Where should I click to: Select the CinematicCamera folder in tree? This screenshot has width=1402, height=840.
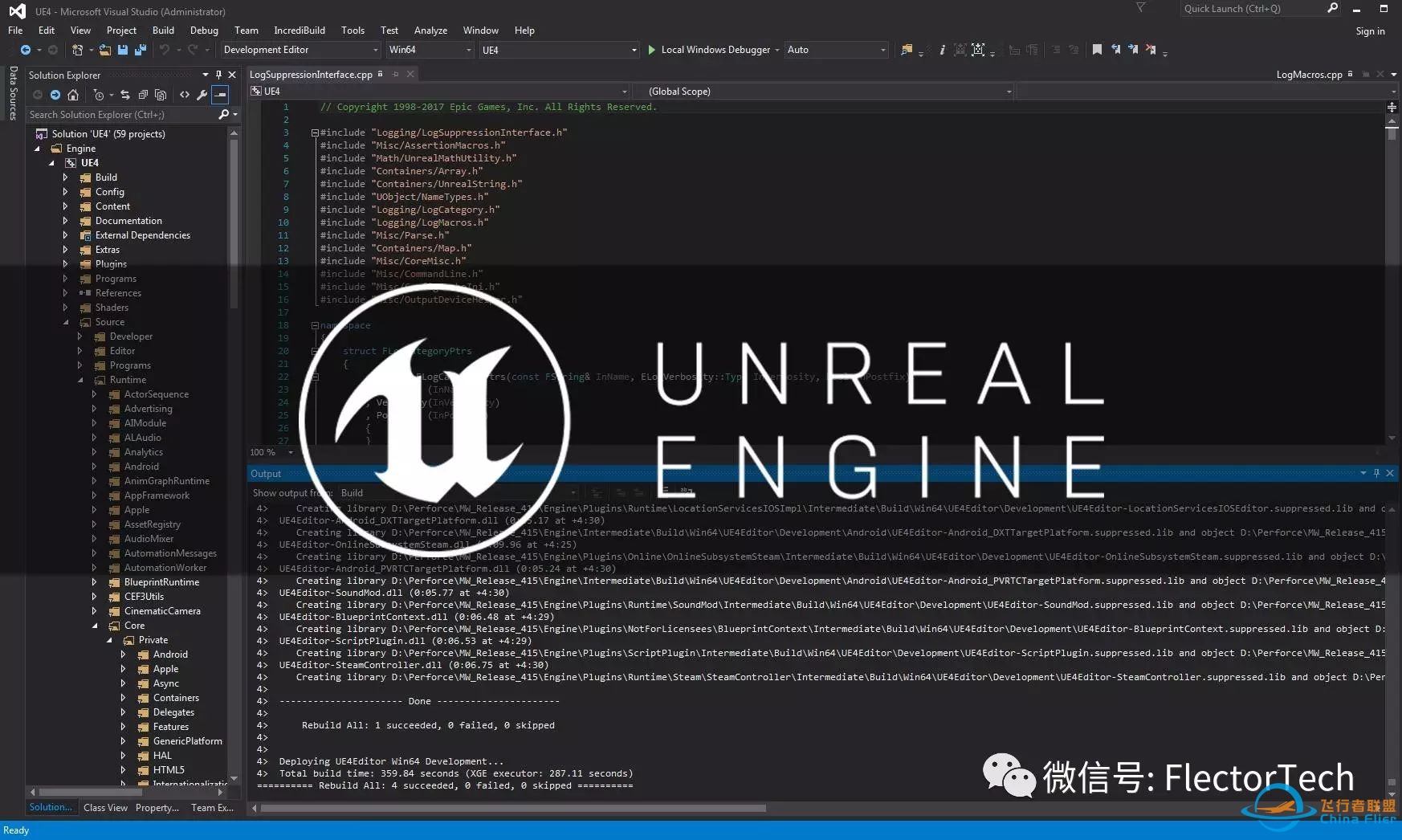162,611
